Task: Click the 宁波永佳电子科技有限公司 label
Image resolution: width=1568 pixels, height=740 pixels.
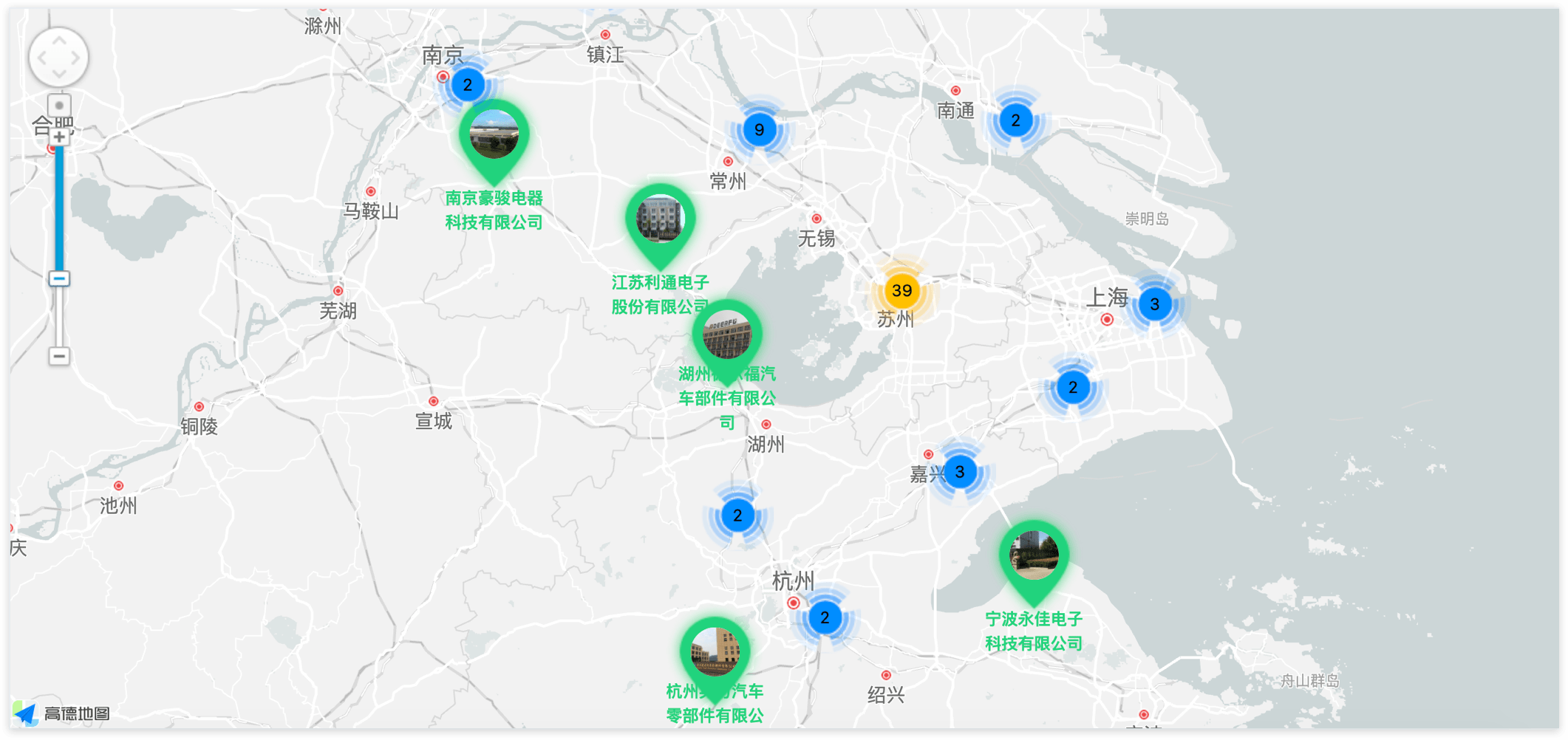Action: 1033,631
